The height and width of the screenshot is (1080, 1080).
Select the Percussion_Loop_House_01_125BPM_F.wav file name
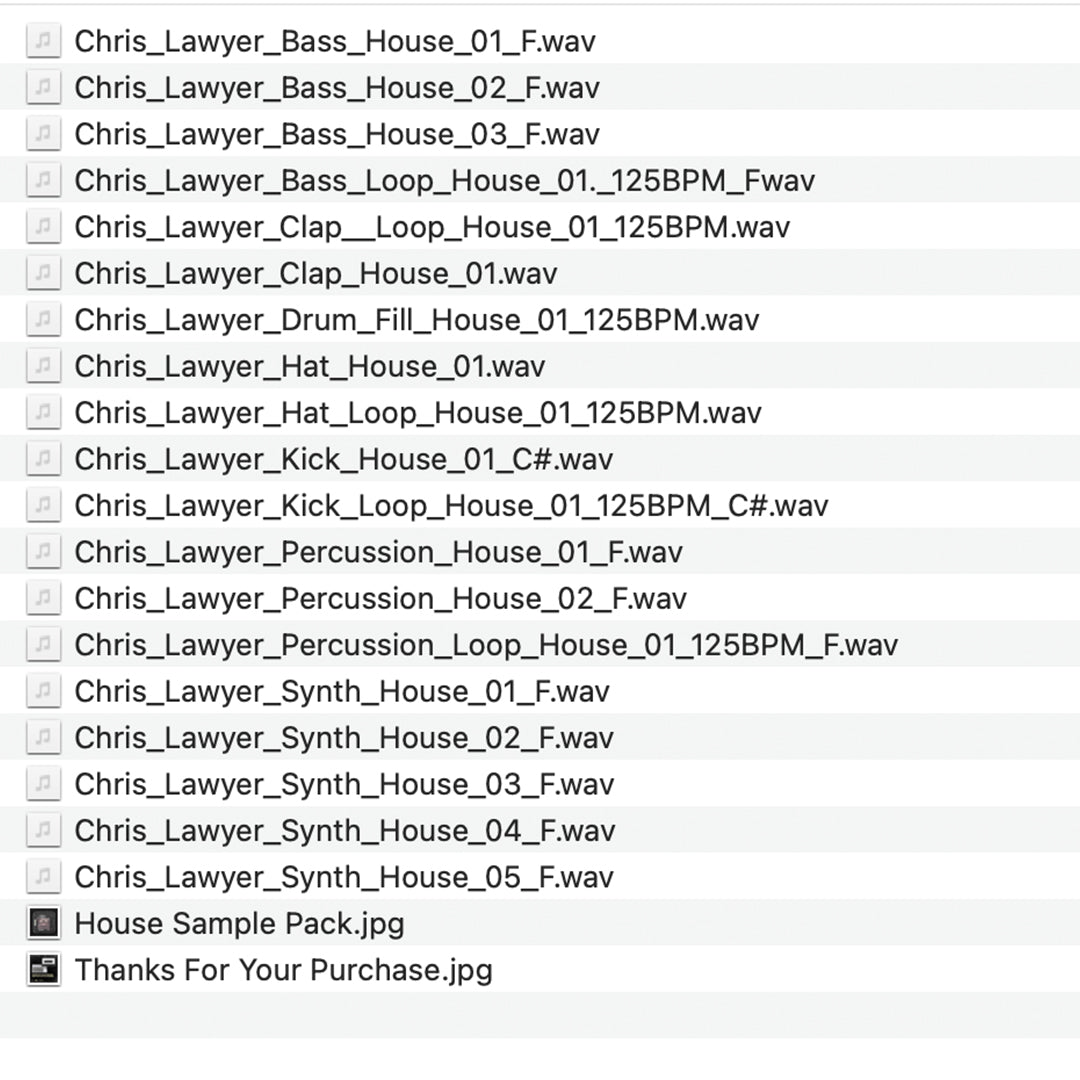[x=485, y=645]
